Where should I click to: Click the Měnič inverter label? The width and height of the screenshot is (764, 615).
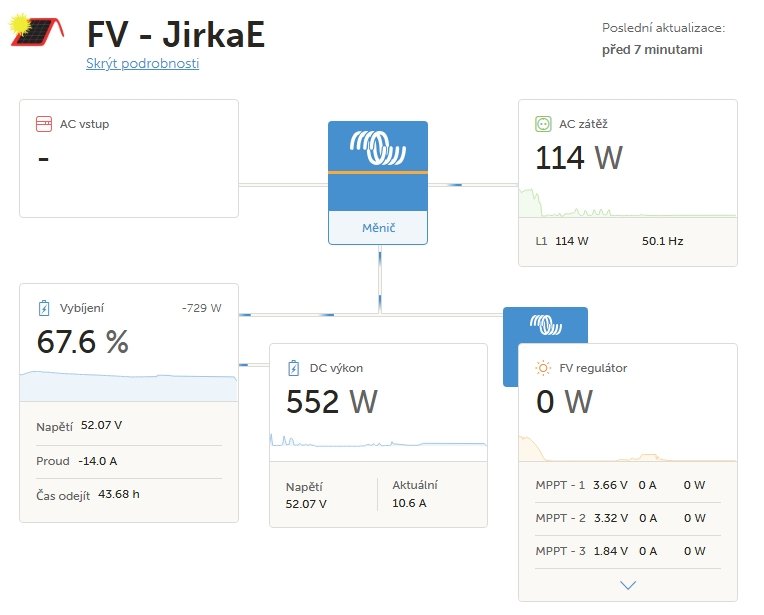pos(378,228)
